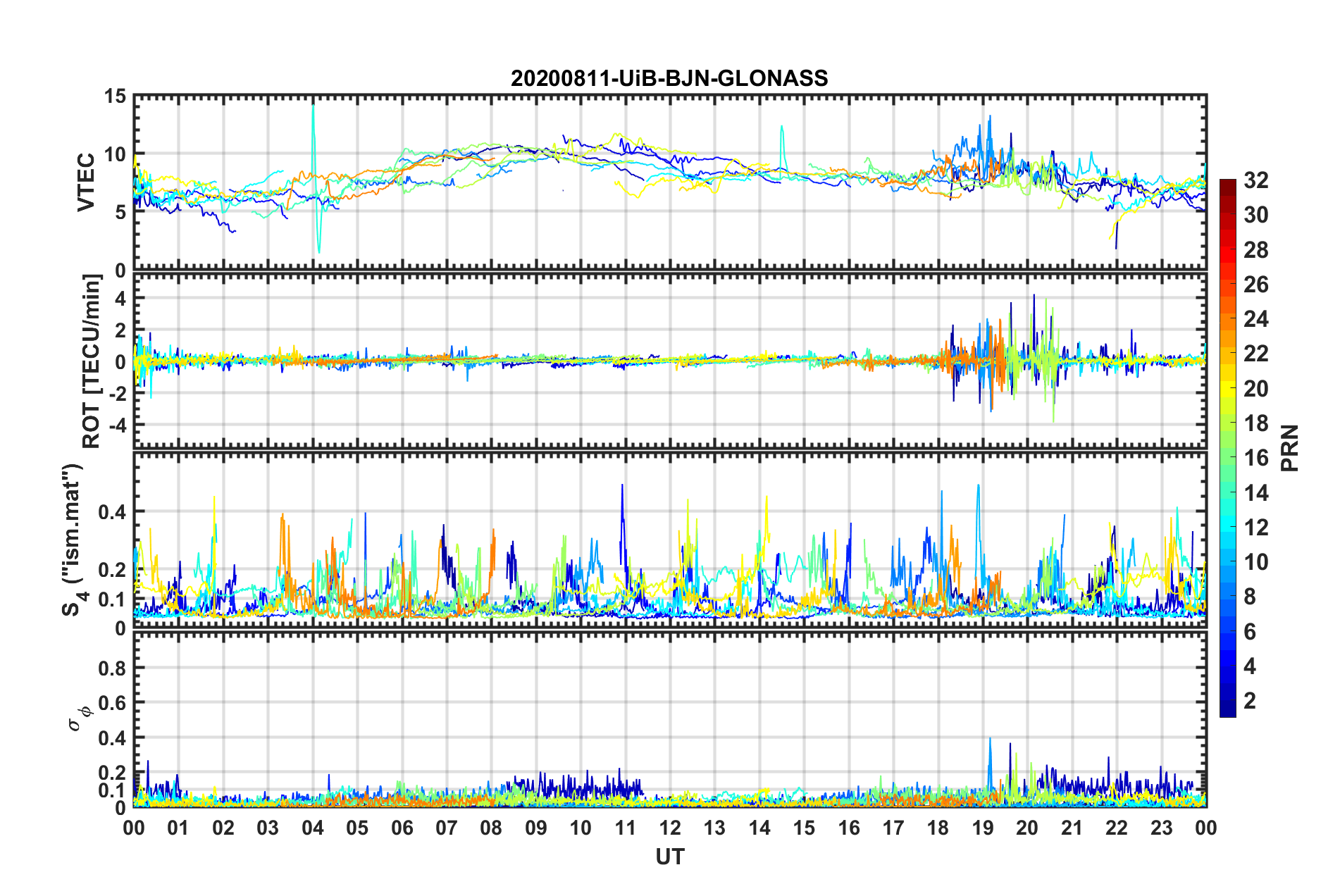Click the ROT axis tick -2
The image size is (1340, 896).
pyautogui.click(x=117, y=394)
